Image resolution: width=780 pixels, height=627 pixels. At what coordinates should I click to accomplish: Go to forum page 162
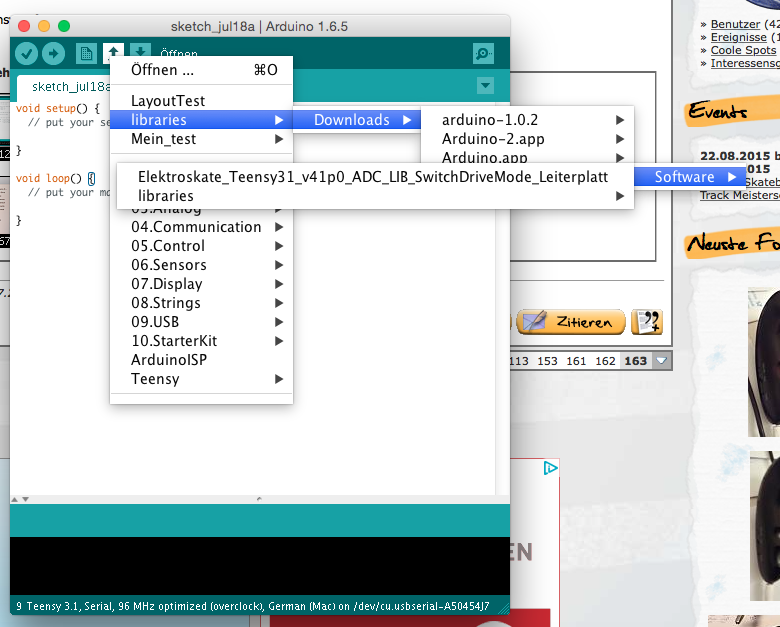click(x=605, y=361)
